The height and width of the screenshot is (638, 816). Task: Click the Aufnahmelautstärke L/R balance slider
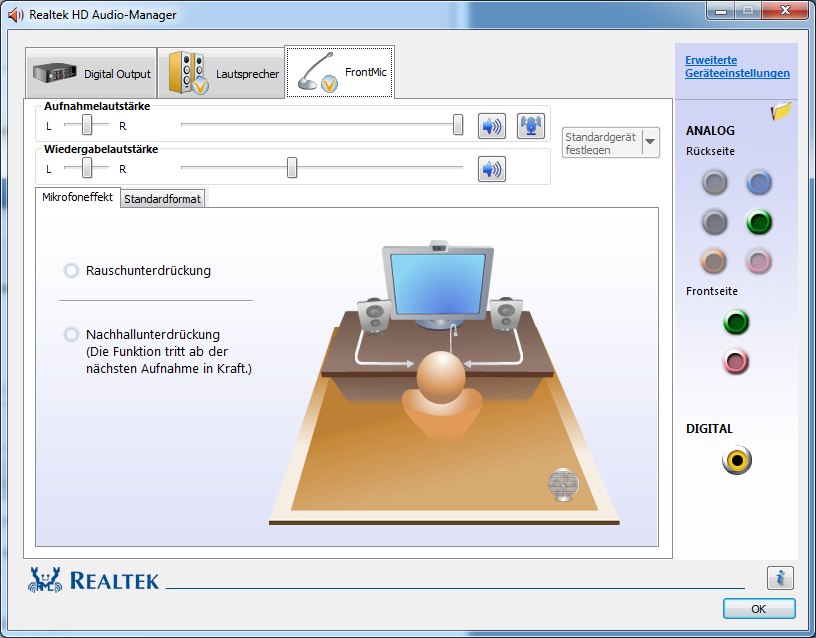(x=87, y=125)
